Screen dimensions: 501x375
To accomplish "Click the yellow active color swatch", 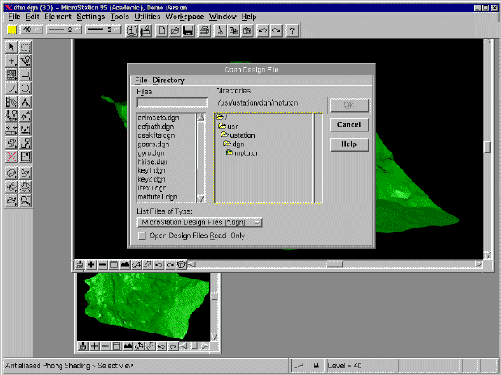I will [x=12, y=30].
